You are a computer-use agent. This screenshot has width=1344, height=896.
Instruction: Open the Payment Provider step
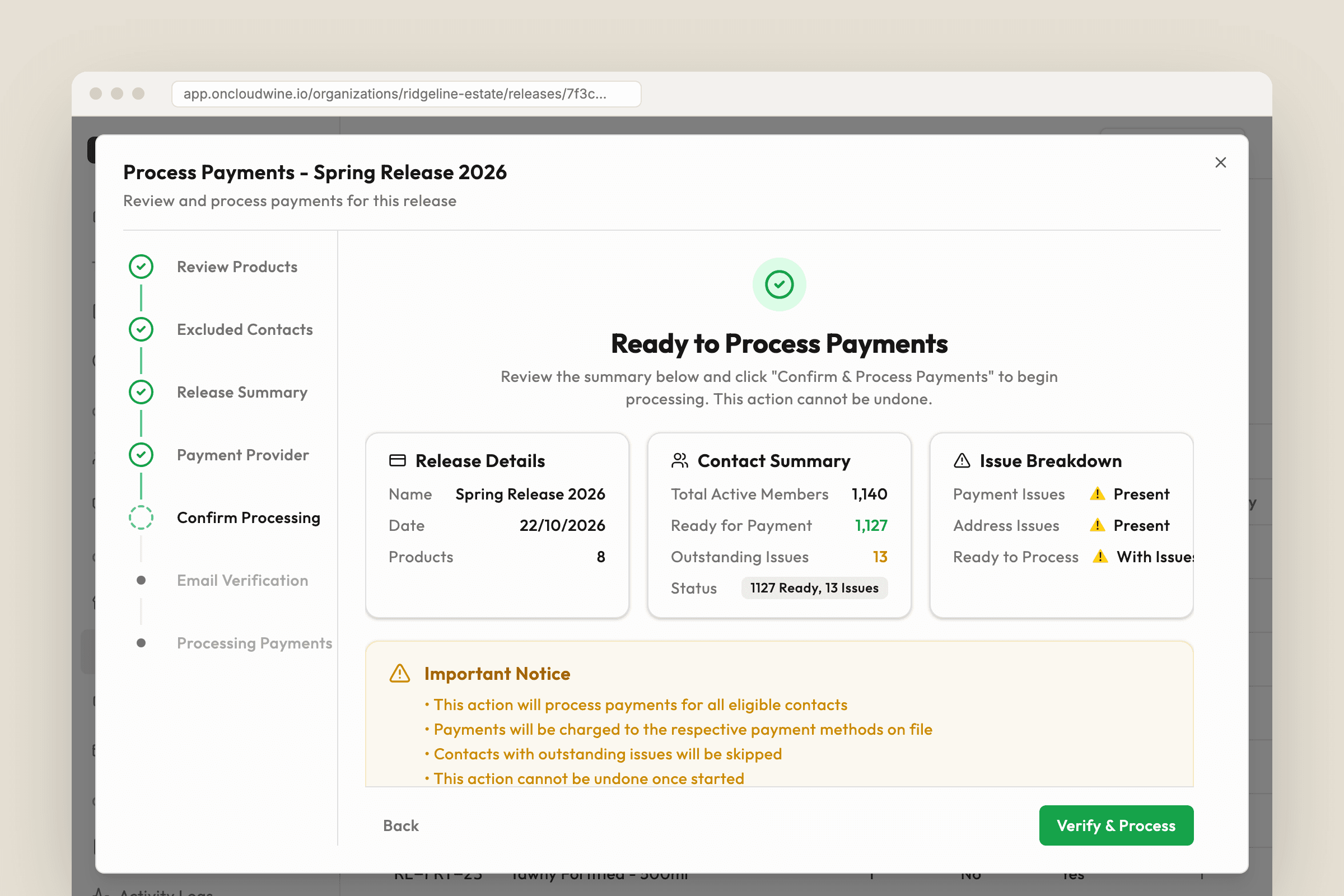(x=243, y=455)
